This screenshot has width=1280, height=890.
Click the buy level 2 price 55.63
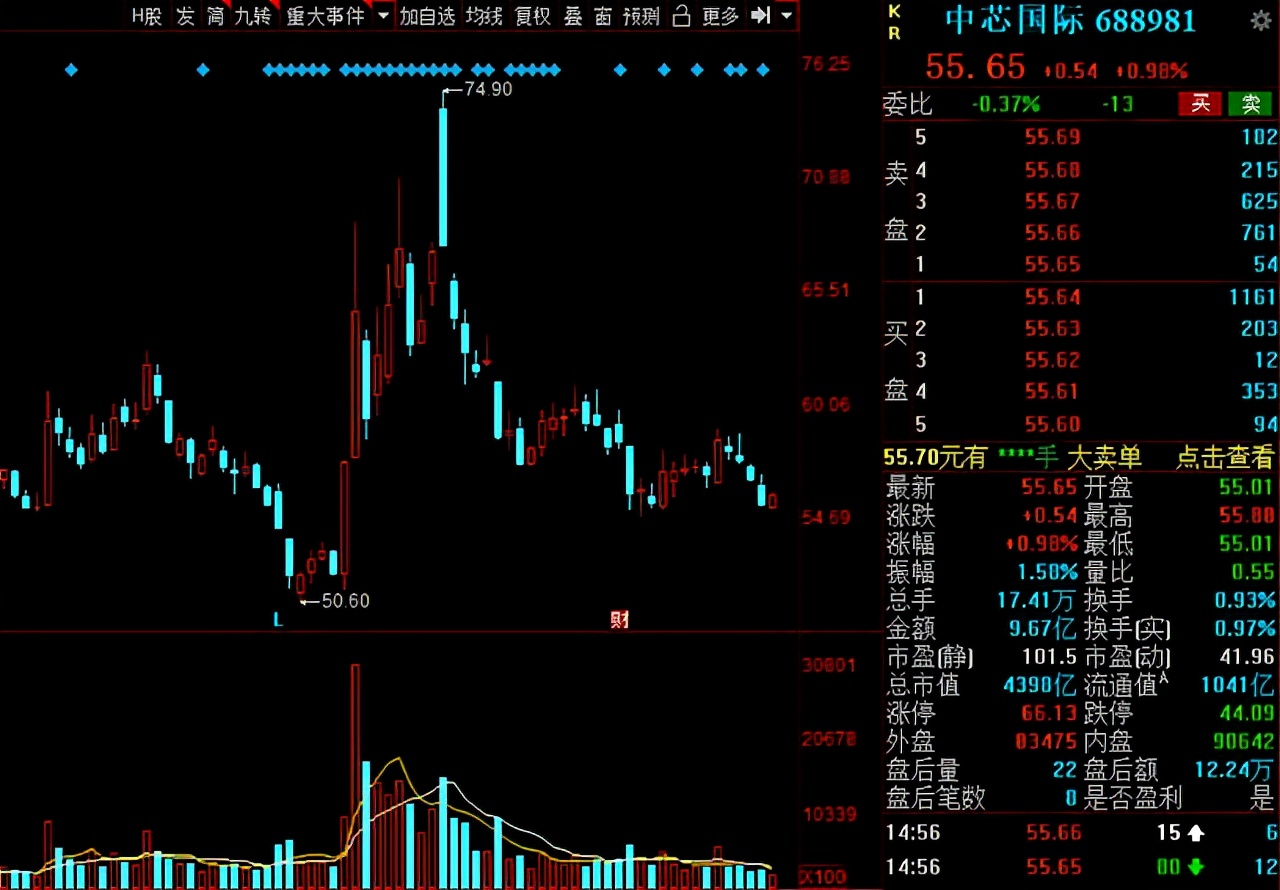(x=1053, y=328)
